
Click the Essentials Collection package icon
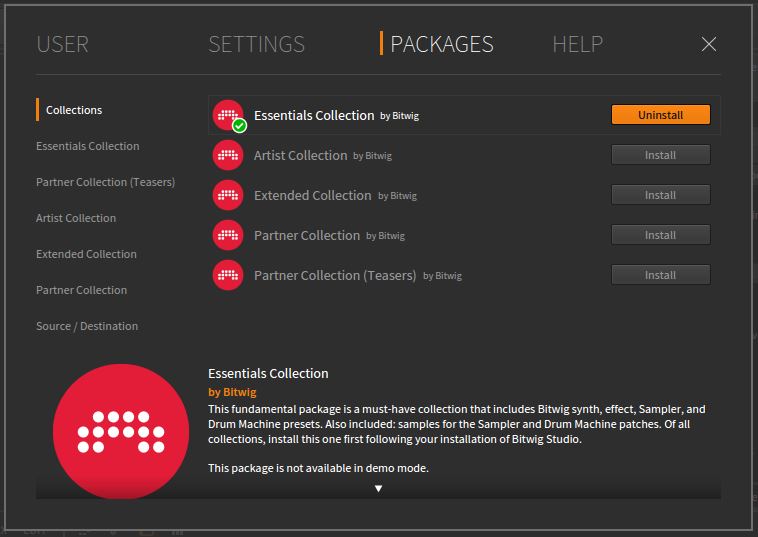tap(228, 115)
